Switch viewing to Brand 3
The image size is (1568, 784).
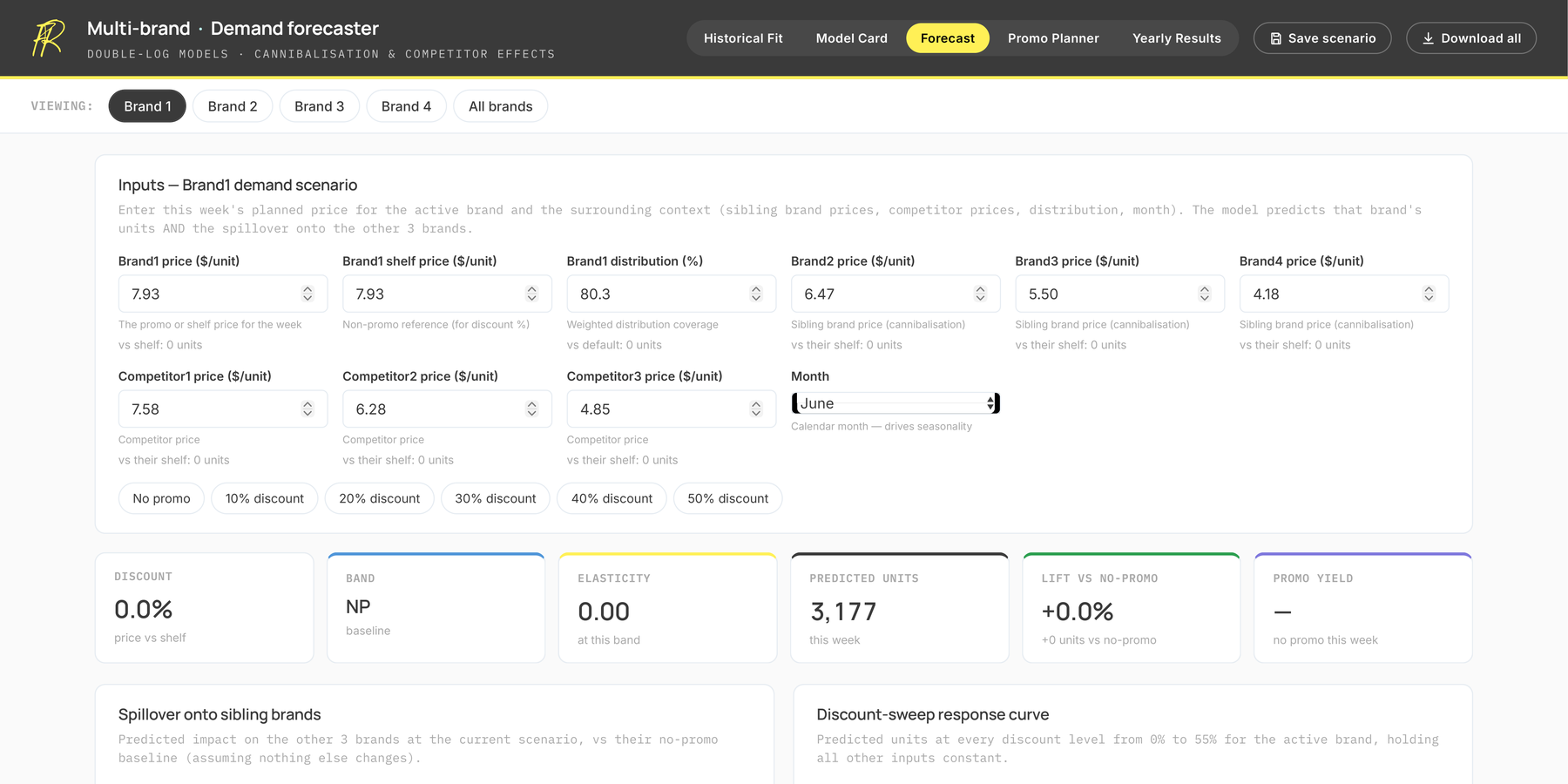(x=319, y=106)
